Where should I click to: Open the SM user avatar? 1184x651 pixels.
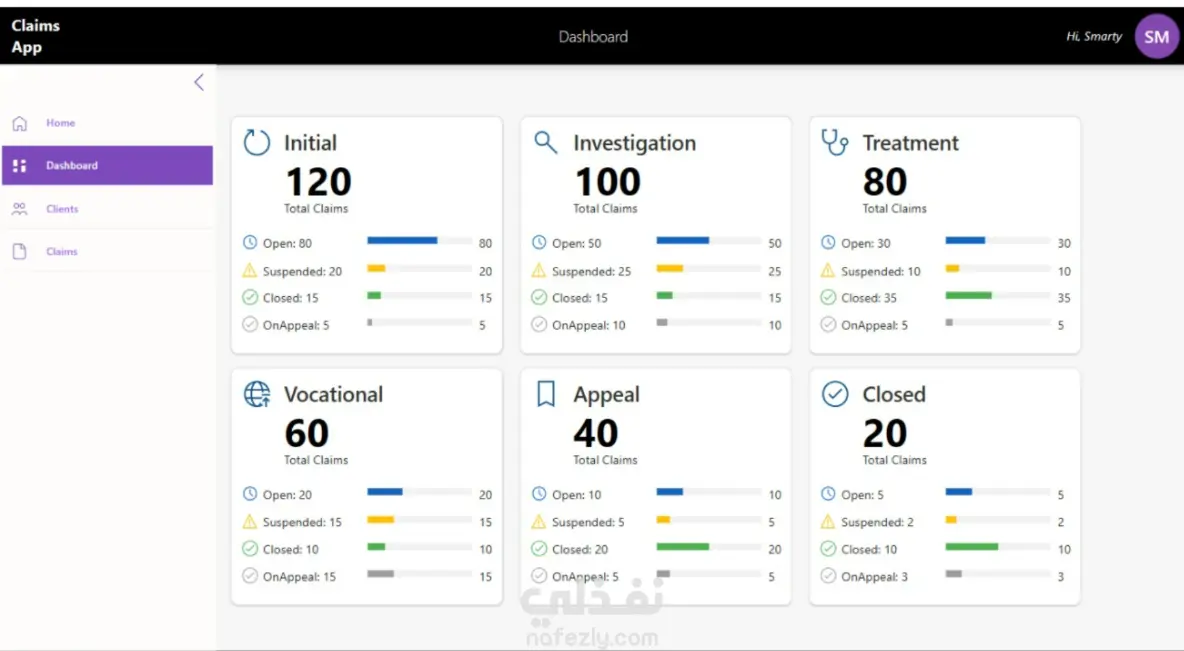pyautogui.click(x=1156, y=36)
